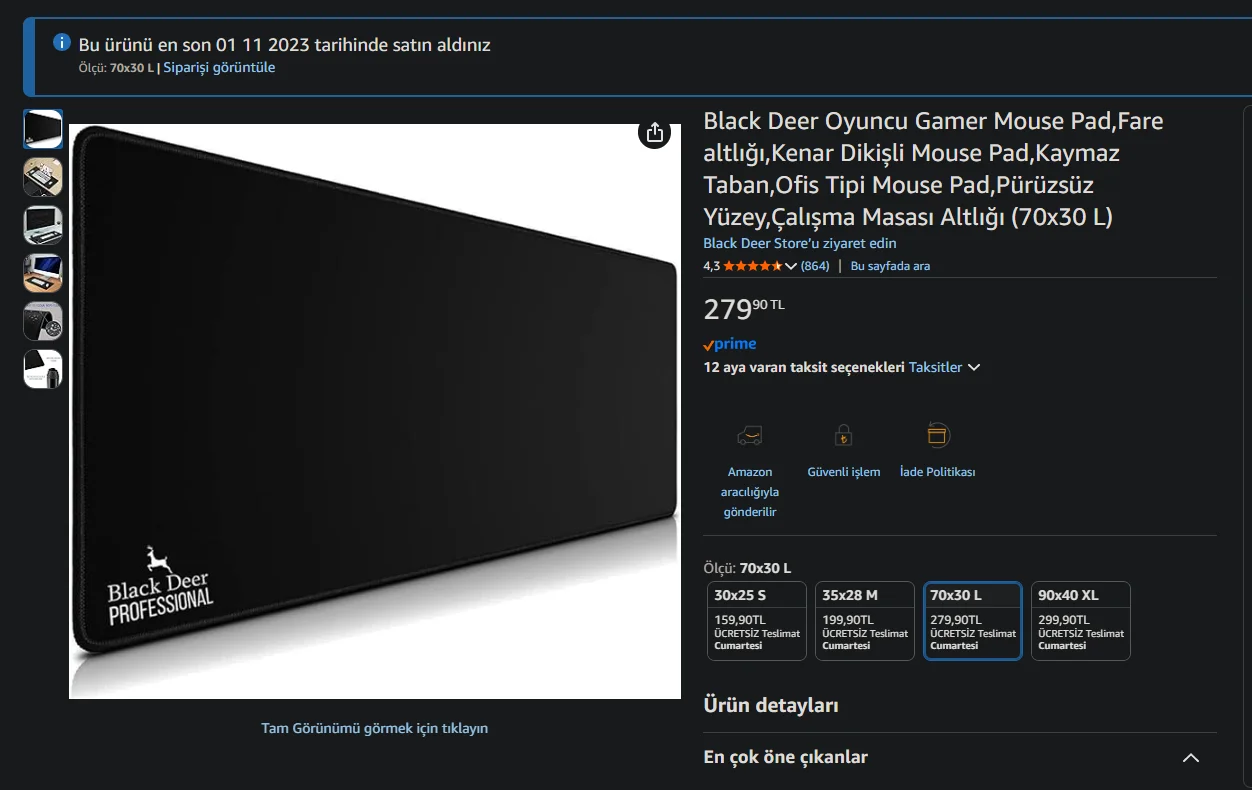Select fifth thumbnail showing pad detail circles

[x=43, y=321]
